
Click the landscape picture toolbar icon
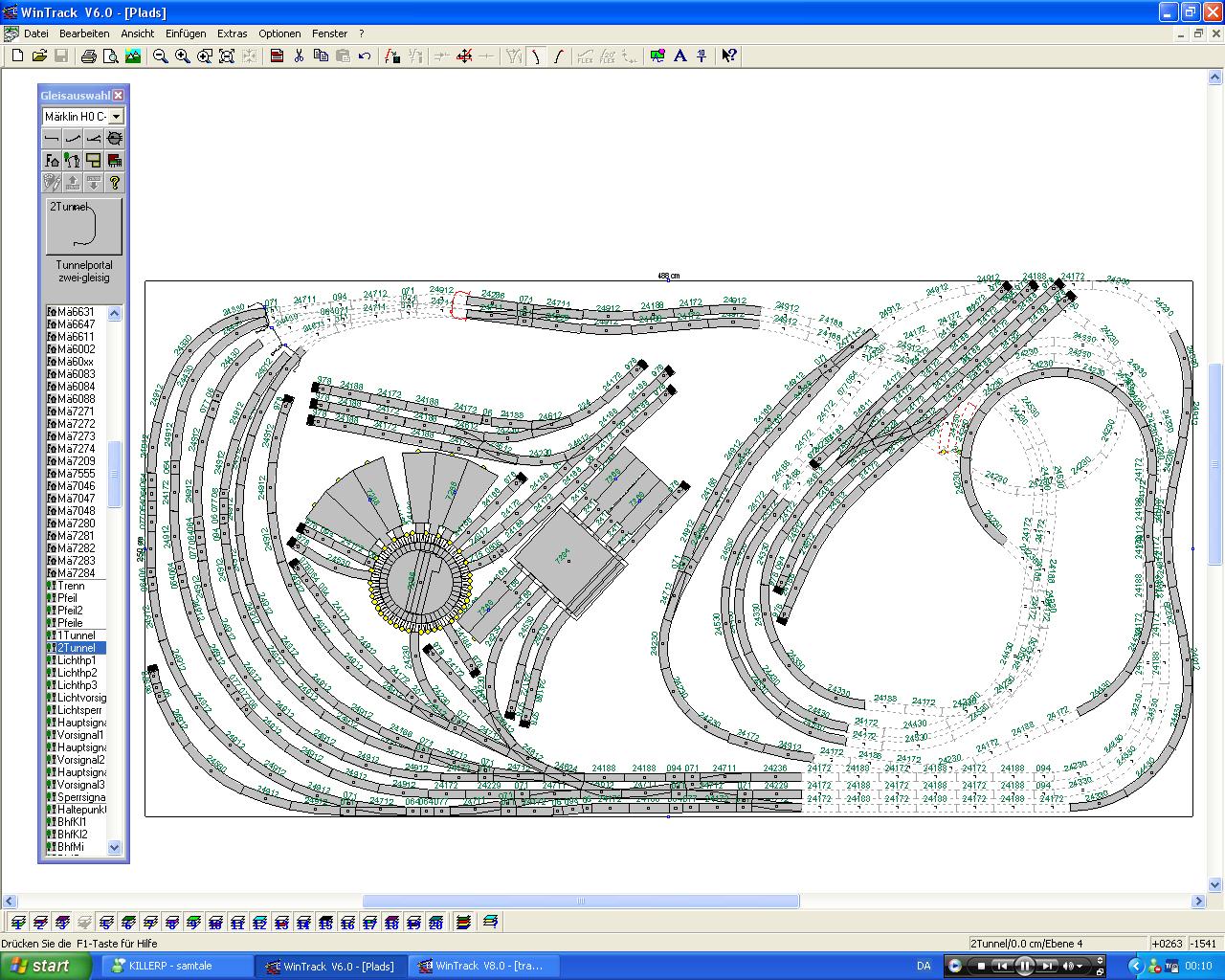pyautogui.click(x=133, y=56)
